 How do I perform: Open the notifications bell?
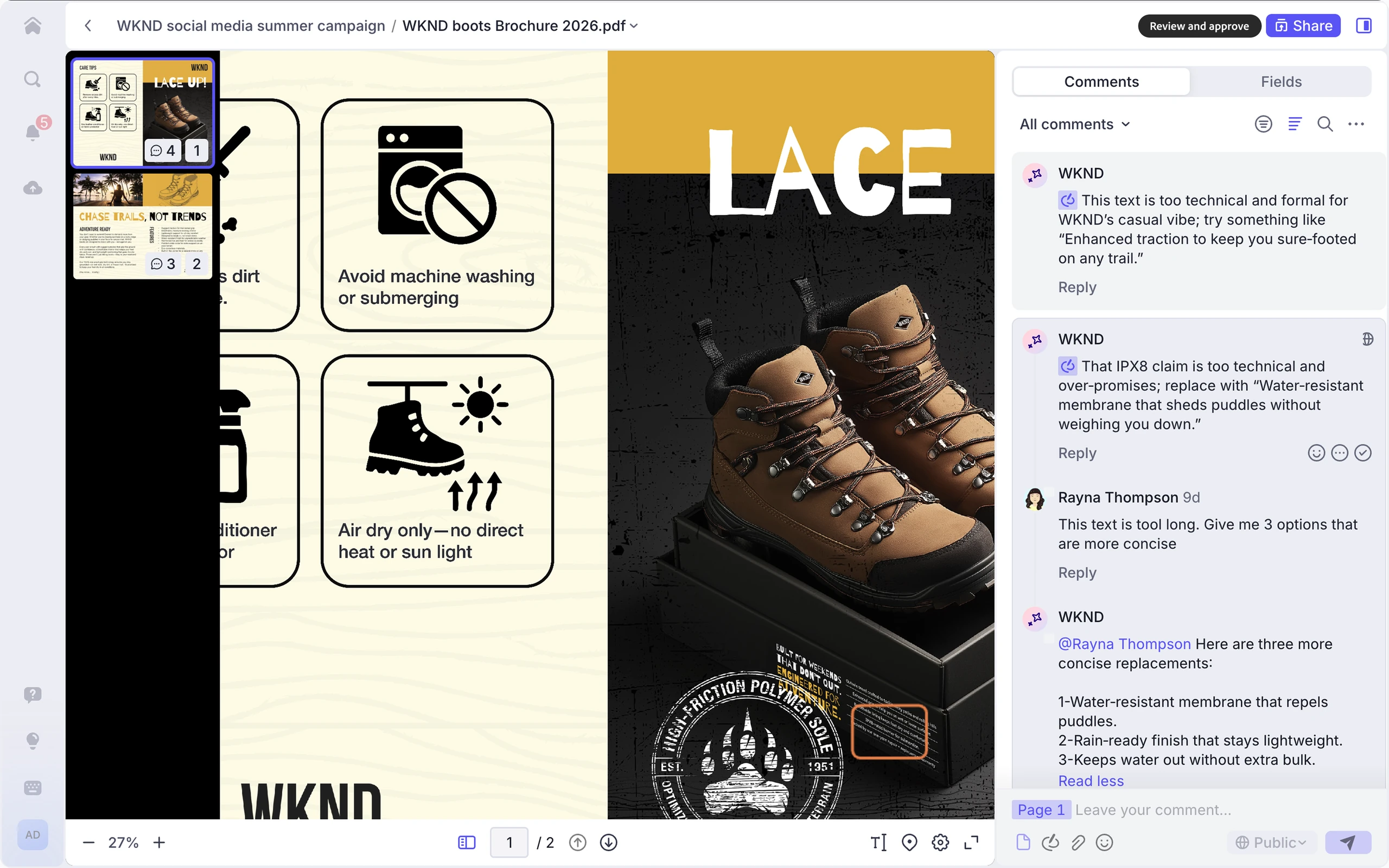33,132
